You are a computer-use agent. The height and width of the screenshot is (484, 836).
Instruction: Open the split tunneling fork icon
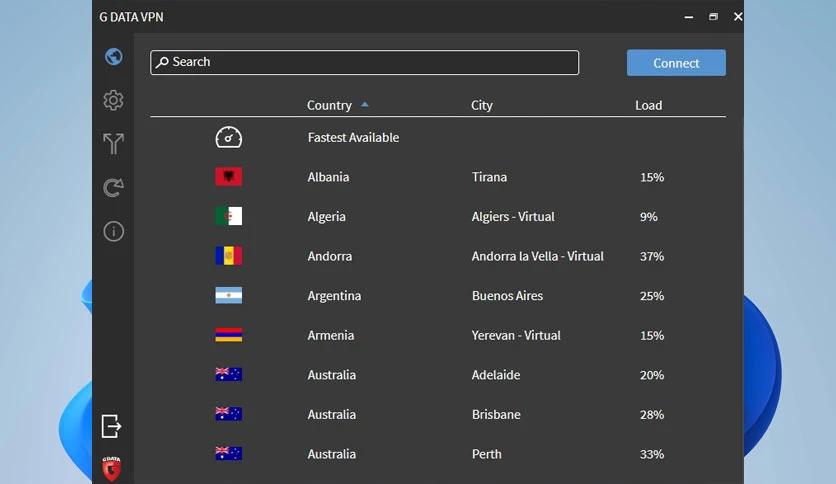[x=113, y=143]
